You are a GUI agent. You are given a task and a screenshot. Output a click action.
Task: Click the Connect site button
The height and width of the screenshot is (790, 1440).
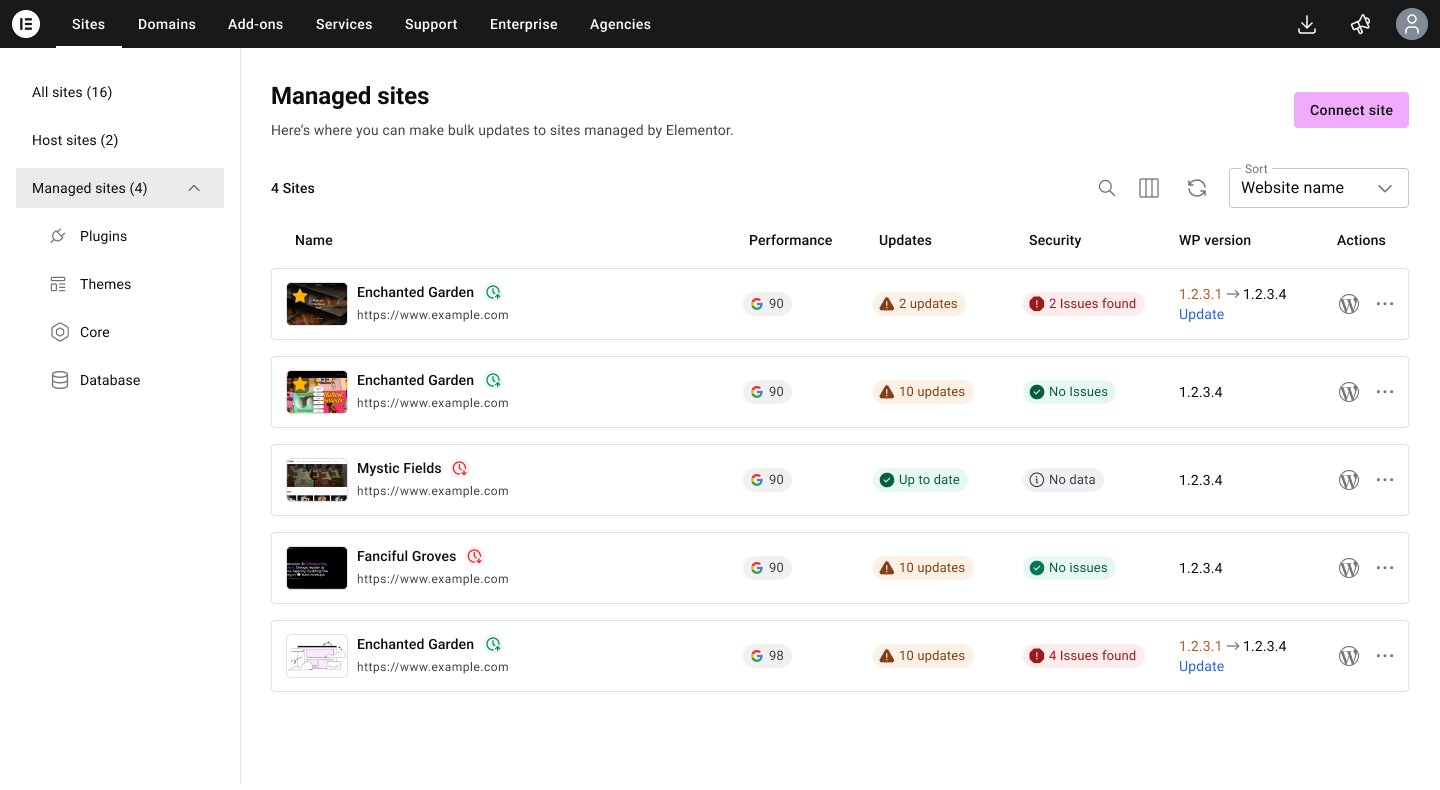[1351, 110]
